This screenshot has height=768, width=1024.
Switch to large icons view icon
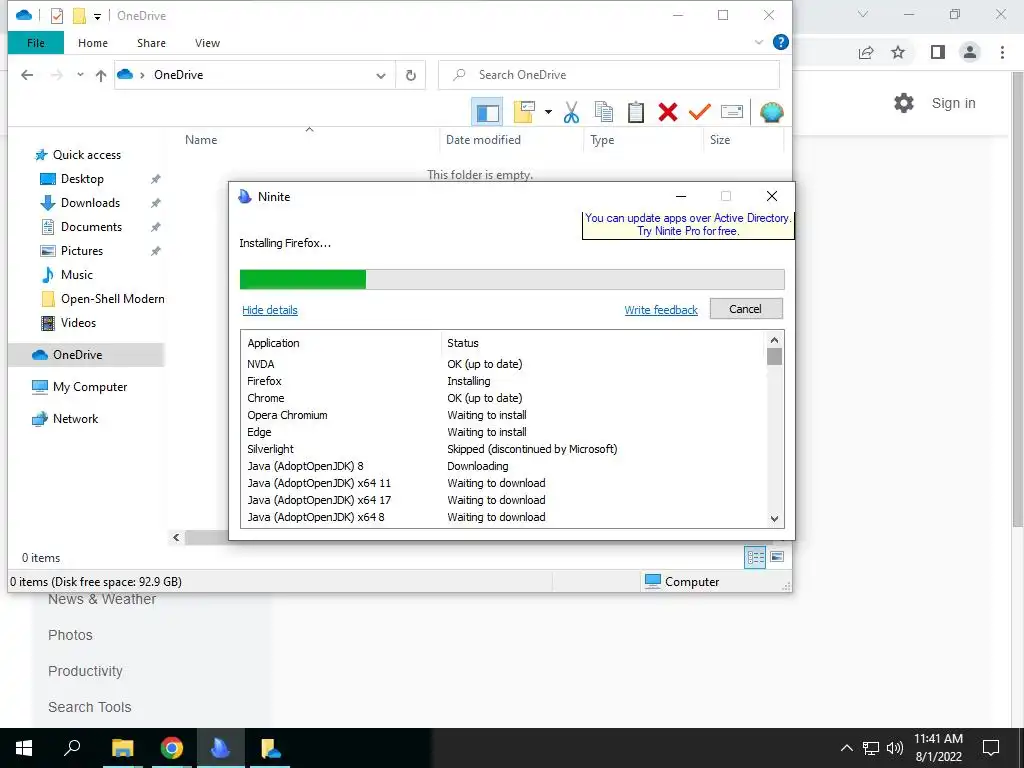[x=777, y=557]
